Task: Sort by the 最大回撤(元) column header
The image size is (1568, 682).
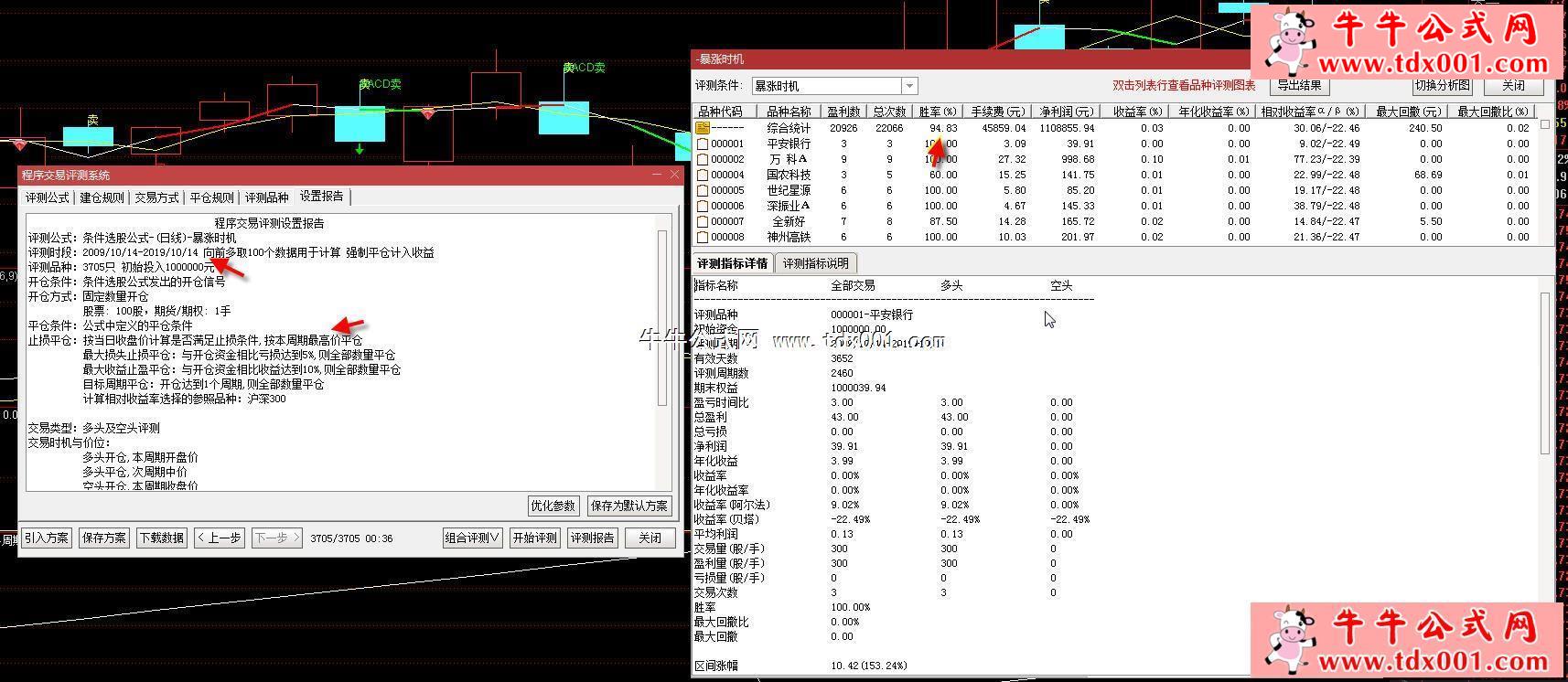Action: (x=1409, y=112)
